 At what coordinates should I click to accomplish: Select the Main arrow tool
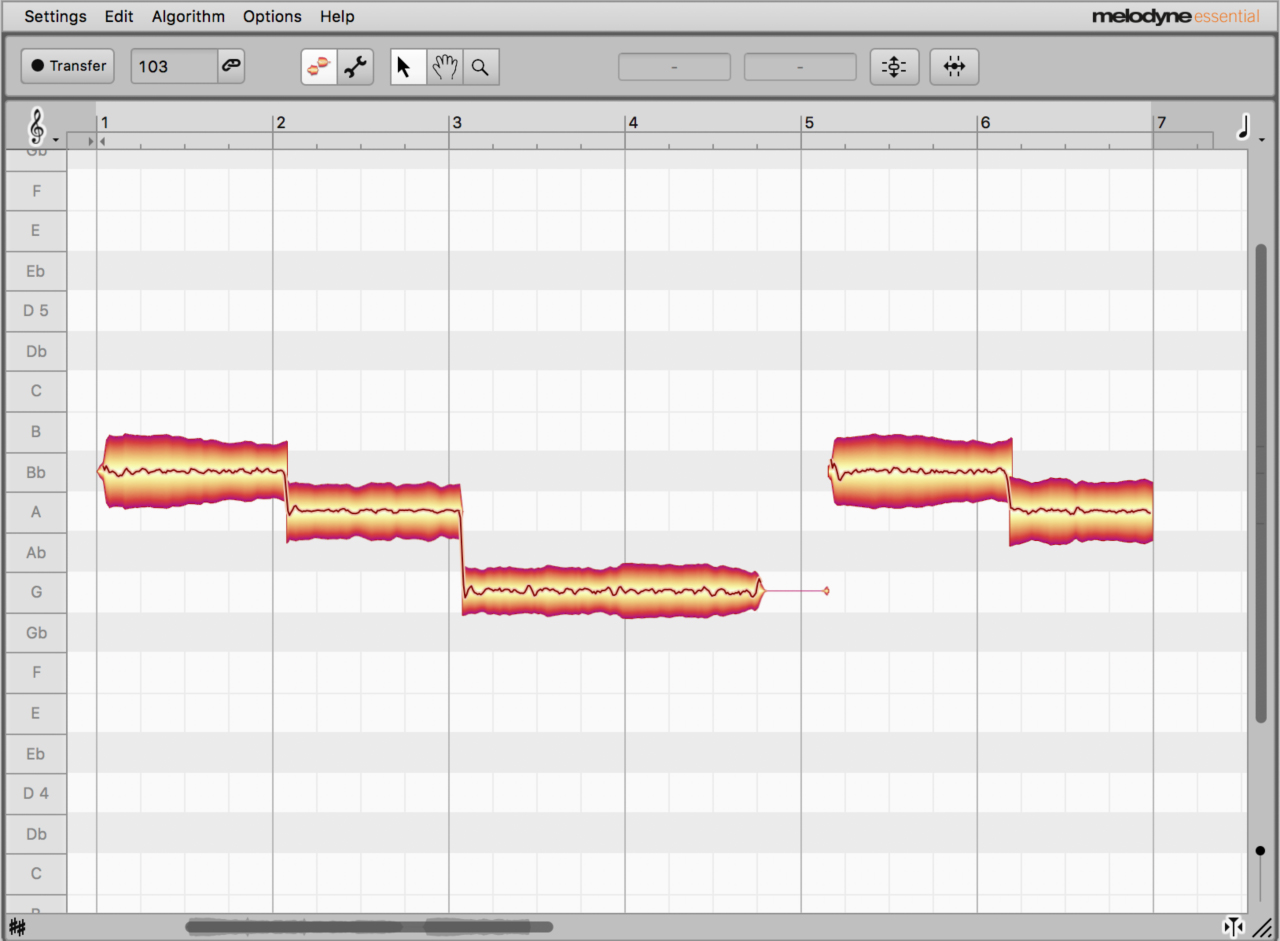(x=408, y=67)
